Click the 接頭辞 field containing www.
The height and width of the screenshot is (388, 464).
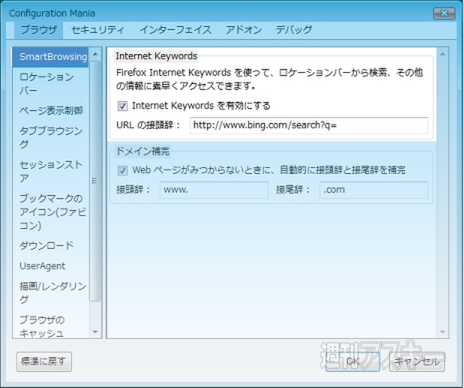(x=214, y=190)
